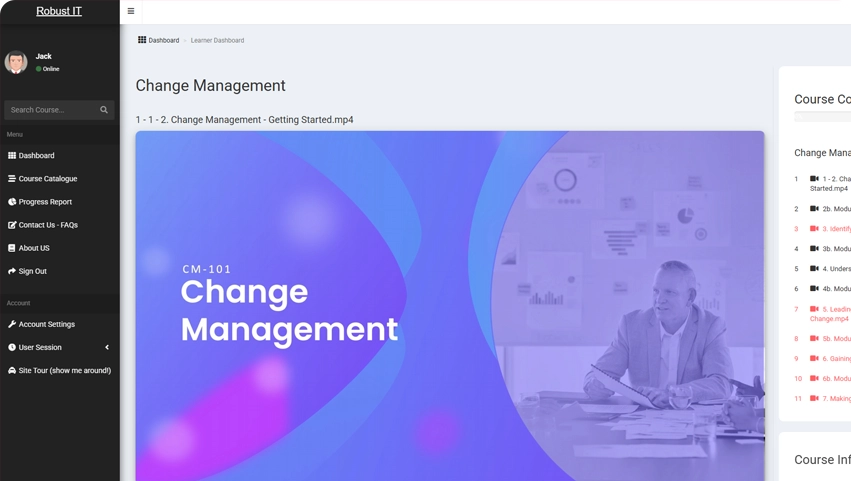This screenshot has height=481, width=851.
Task: Click the Contact Us edit icon
Action: (x=12, y=225)
